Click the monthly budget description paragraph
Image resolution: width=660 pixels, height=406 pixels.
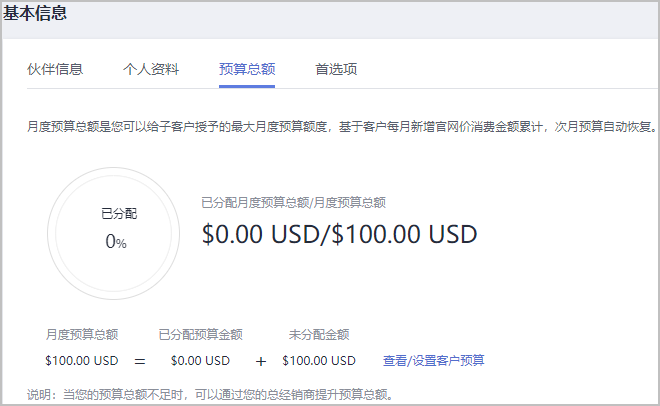[342, 127]
